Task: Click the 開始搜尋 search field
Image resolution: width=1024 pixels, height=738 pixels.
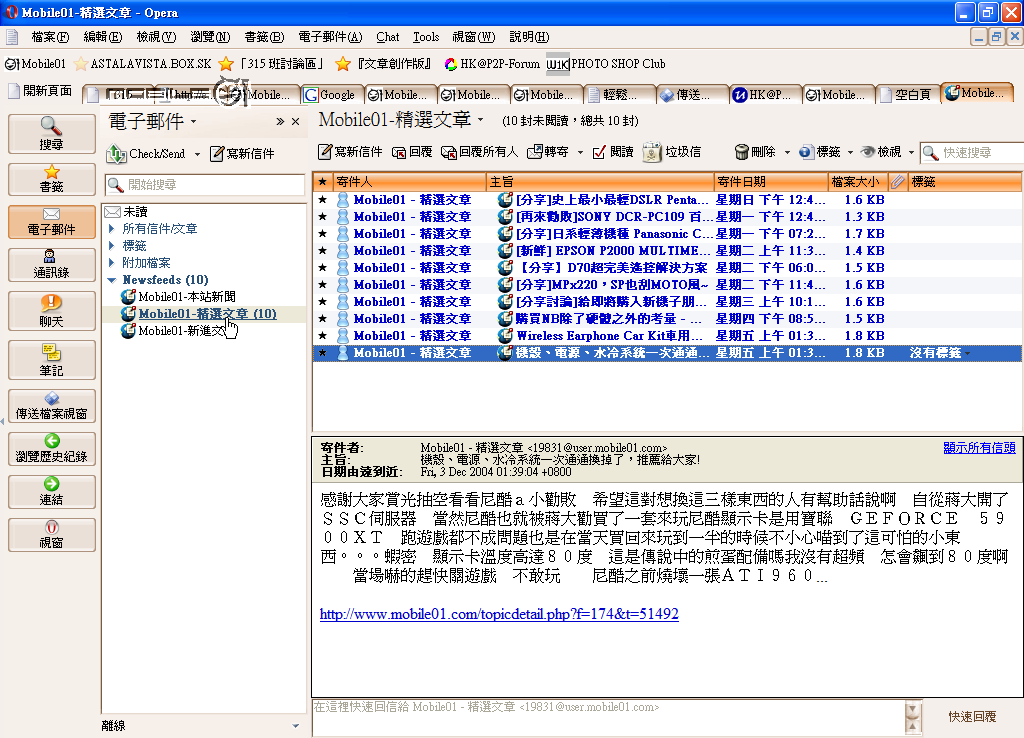Action: point(204,185)
